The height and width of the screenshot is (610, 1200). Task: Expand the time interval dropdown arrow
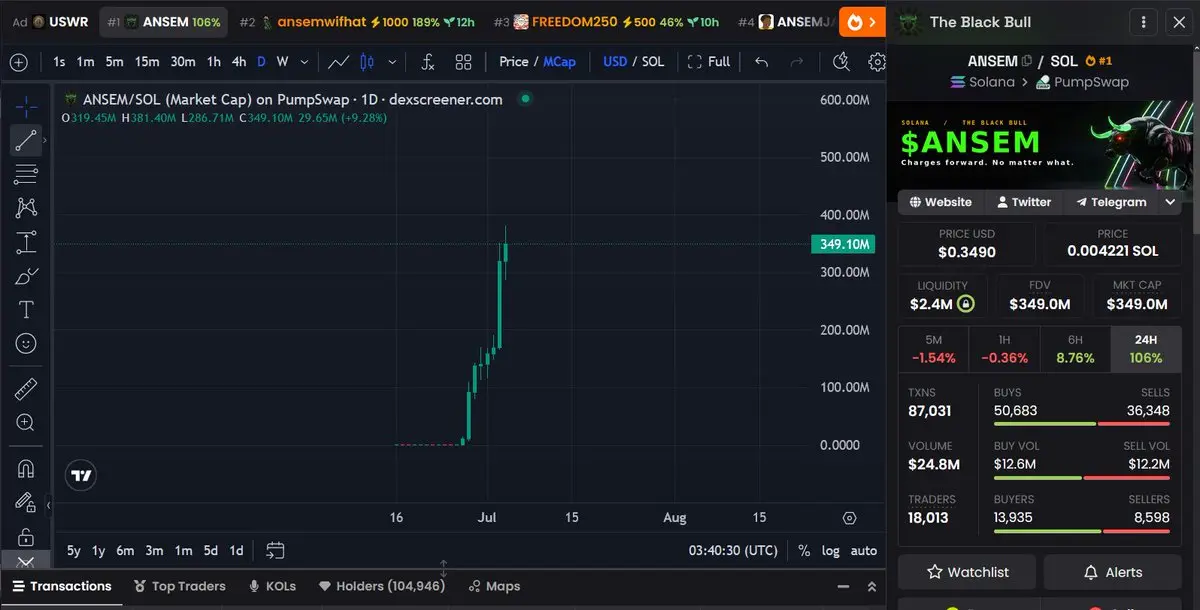pyautogui.click(x=305, y=62)
